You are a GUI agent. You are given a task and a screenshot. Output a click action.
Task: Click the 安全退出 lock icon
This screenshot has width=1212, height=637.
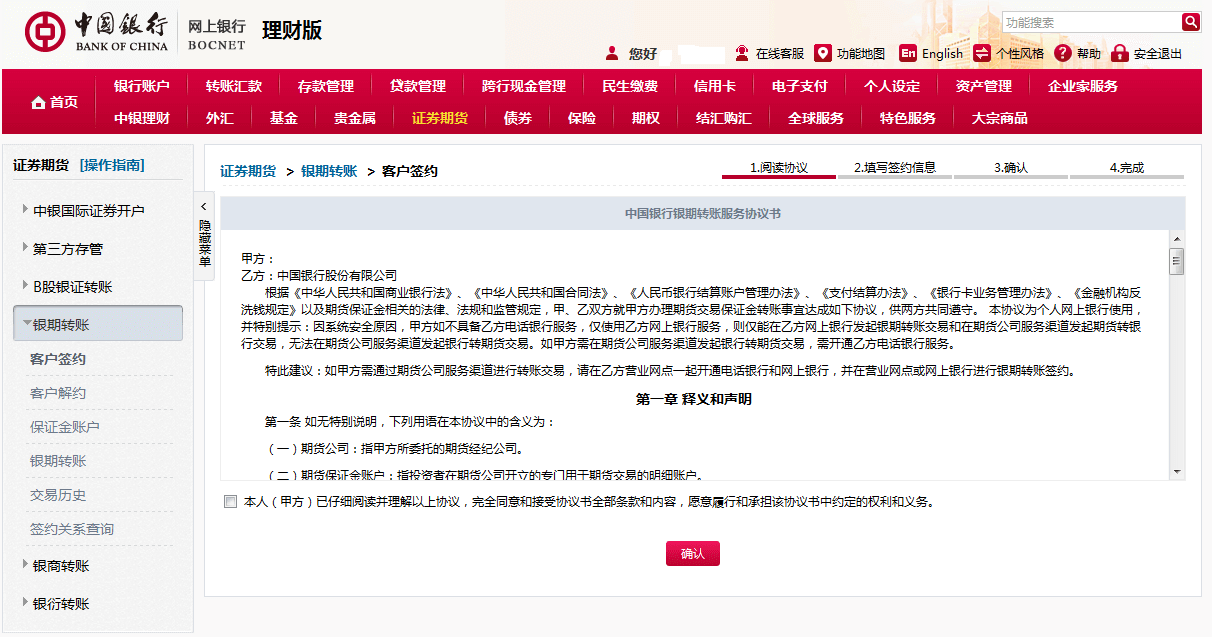[1120, 53]
